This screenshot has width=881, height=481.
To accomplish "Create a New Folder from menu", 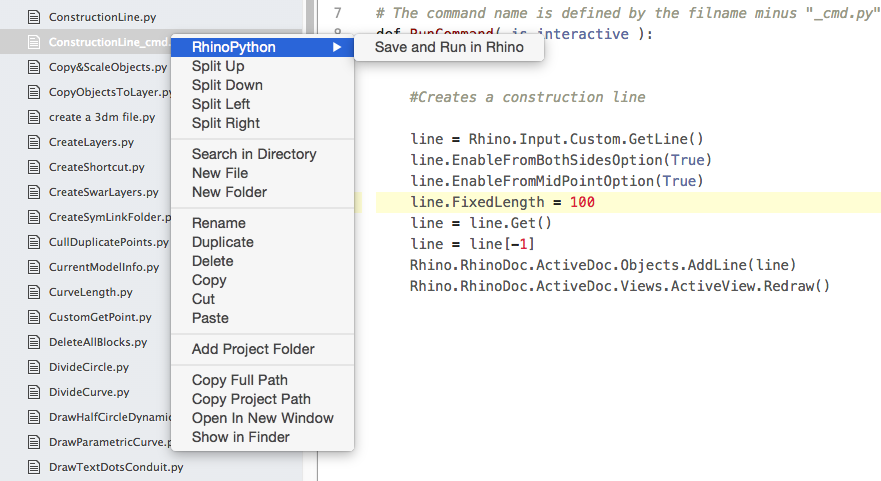I will [x=262, y=192].
